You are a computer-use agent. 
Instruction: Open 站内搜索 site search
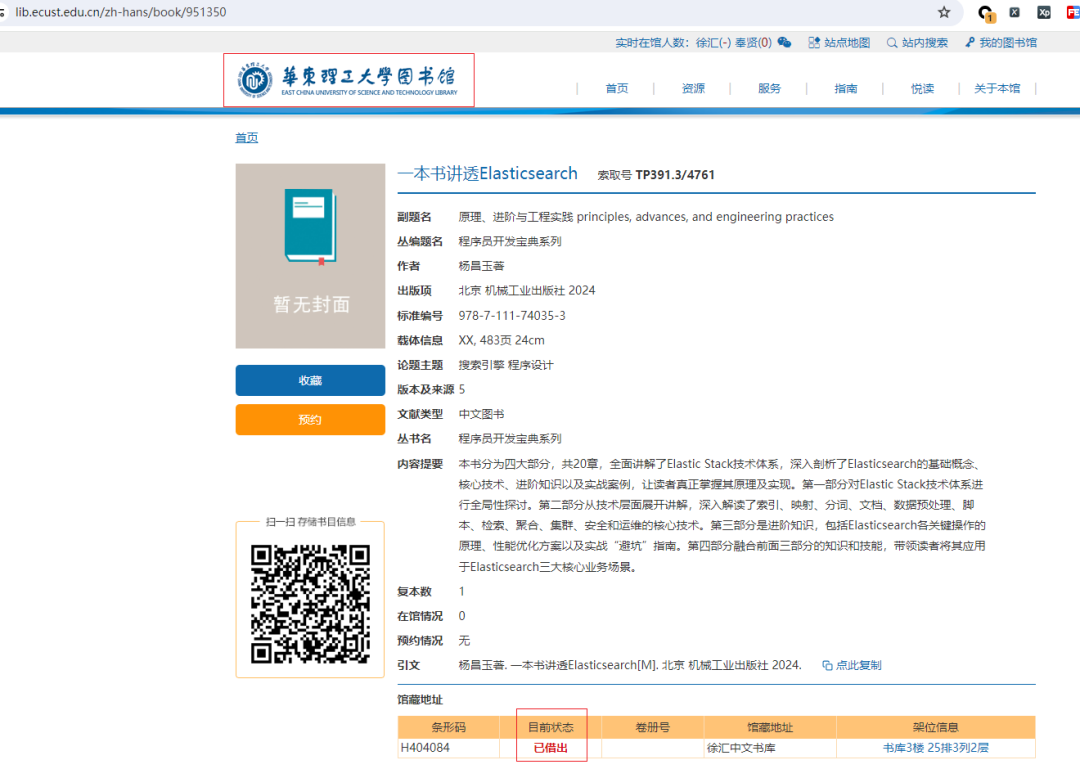pos(917,43)
